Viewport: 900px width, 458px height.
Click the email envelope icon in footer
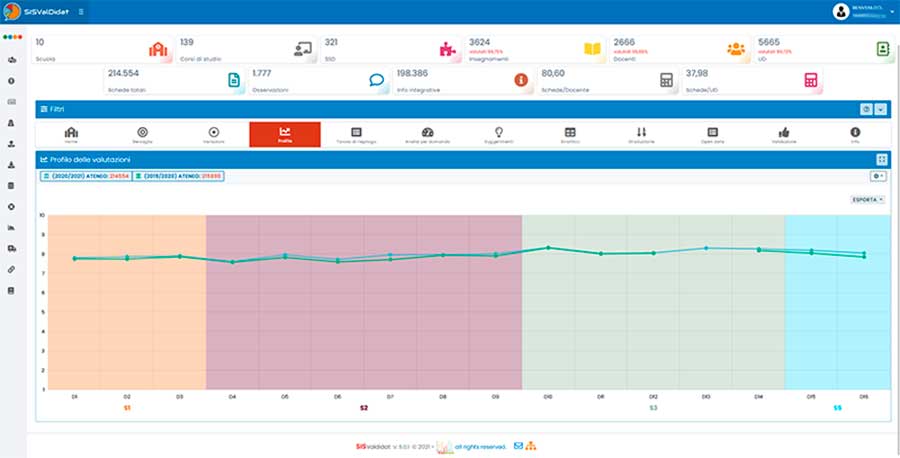tap(518, 445)
